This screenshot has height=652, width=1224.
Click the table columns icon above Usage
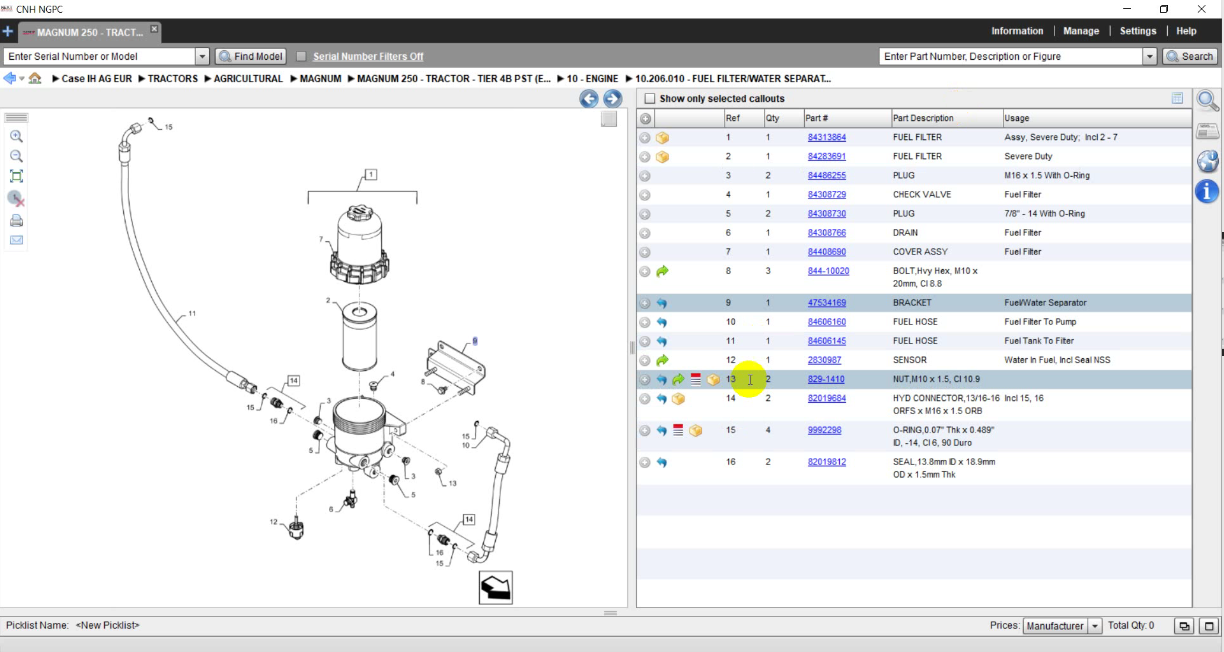click(1178, 98)
